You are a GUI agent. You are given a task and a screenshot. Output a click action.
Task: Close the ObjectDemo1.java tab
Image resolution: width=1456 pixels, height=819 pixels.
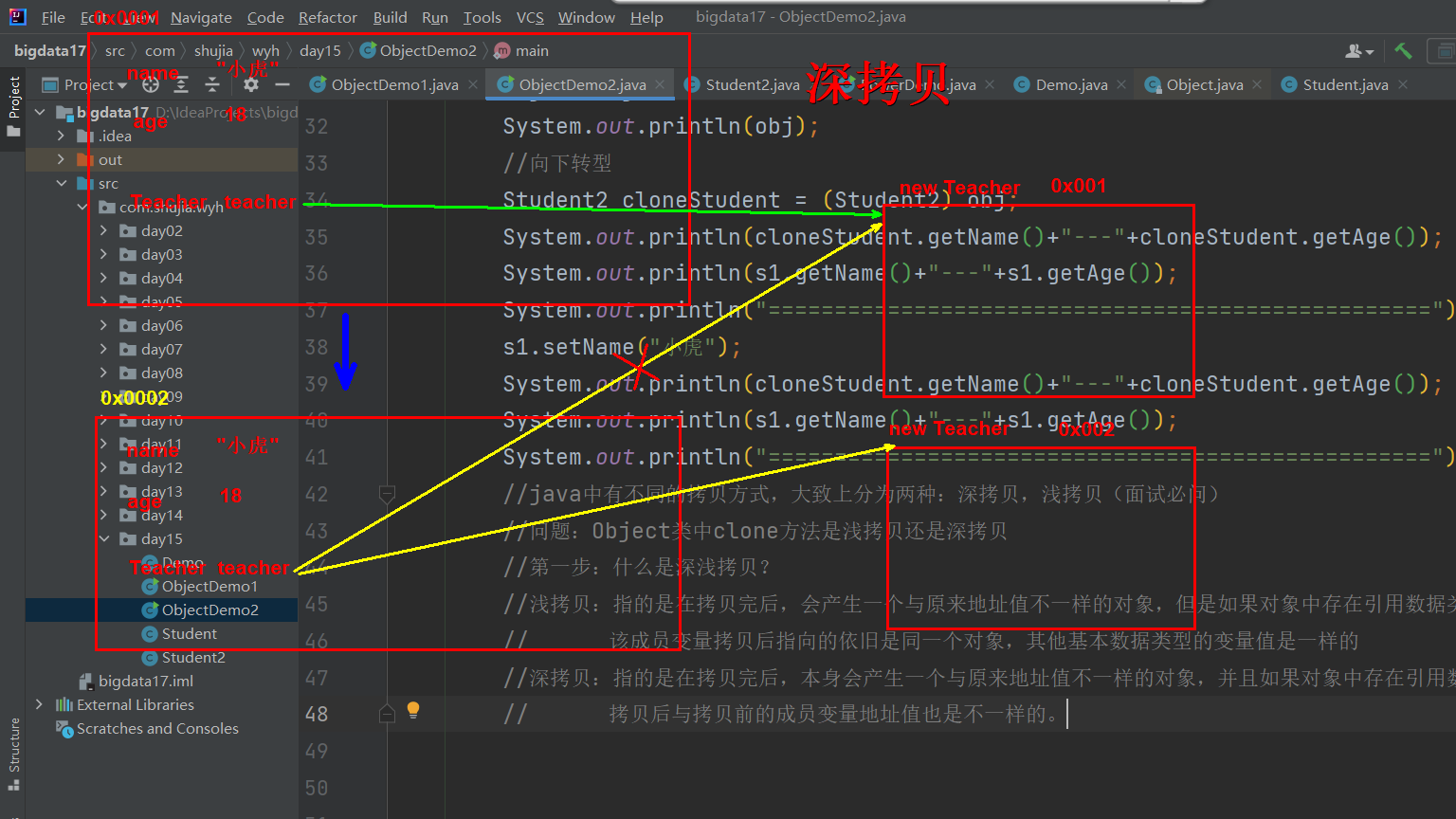coord(473,84)
